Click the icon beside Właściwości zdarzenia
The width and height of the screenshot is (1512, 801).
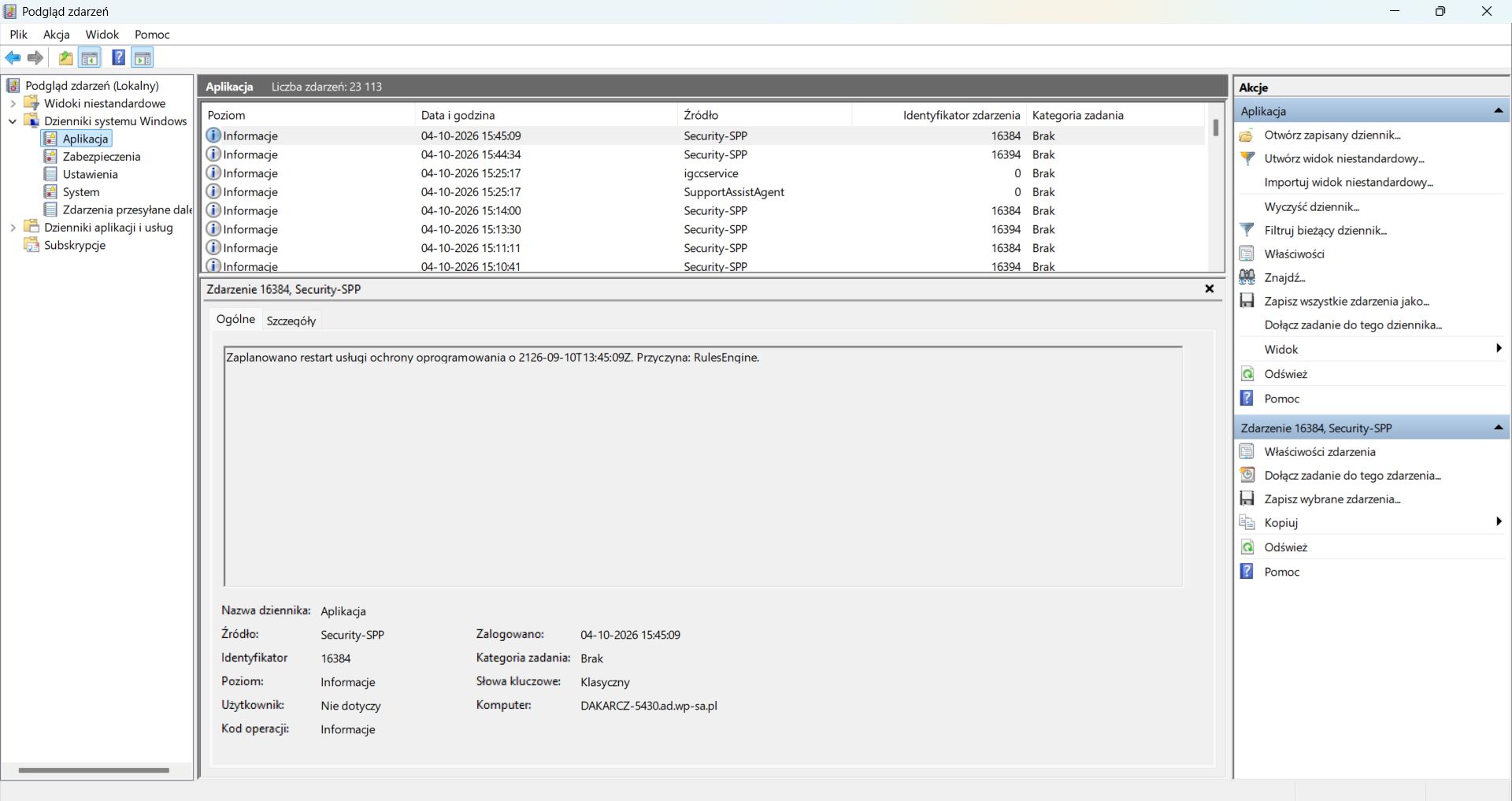(1247, 451)
